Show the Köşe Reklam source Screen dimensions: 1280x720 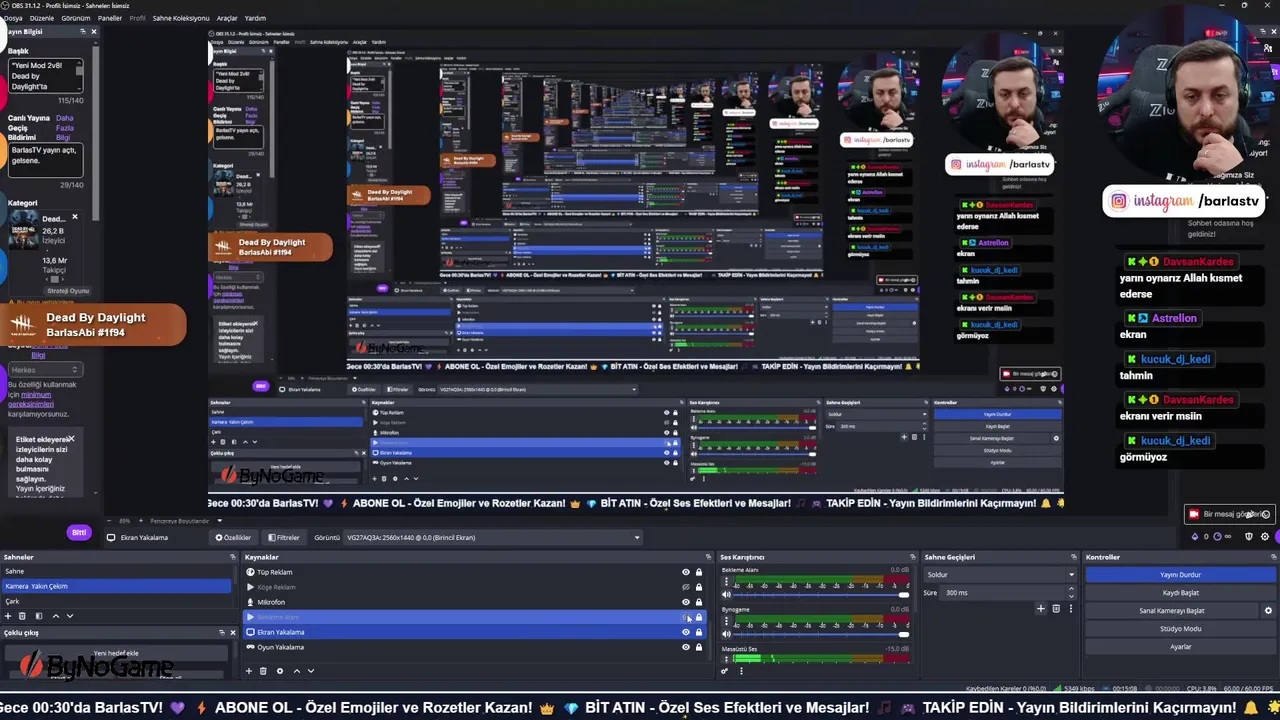click(x=686, y=587)
